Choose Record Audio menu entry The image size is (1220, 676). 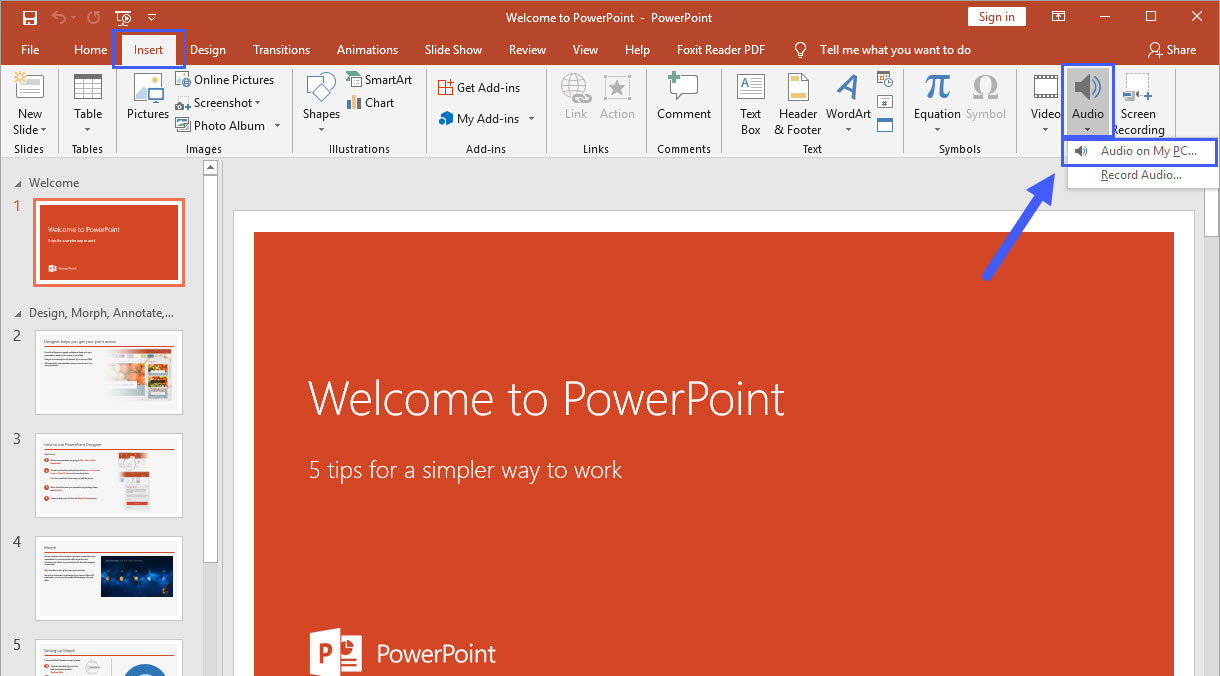click(x=1141, y=175)
